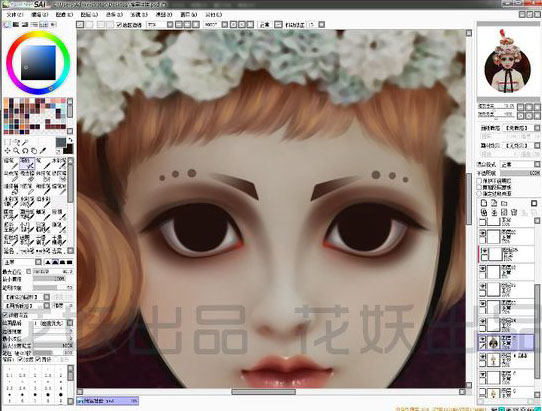The width and height of the screenshot is (542, 411).
Task: Select the Magic Wand tool
Action: [25, 142]
